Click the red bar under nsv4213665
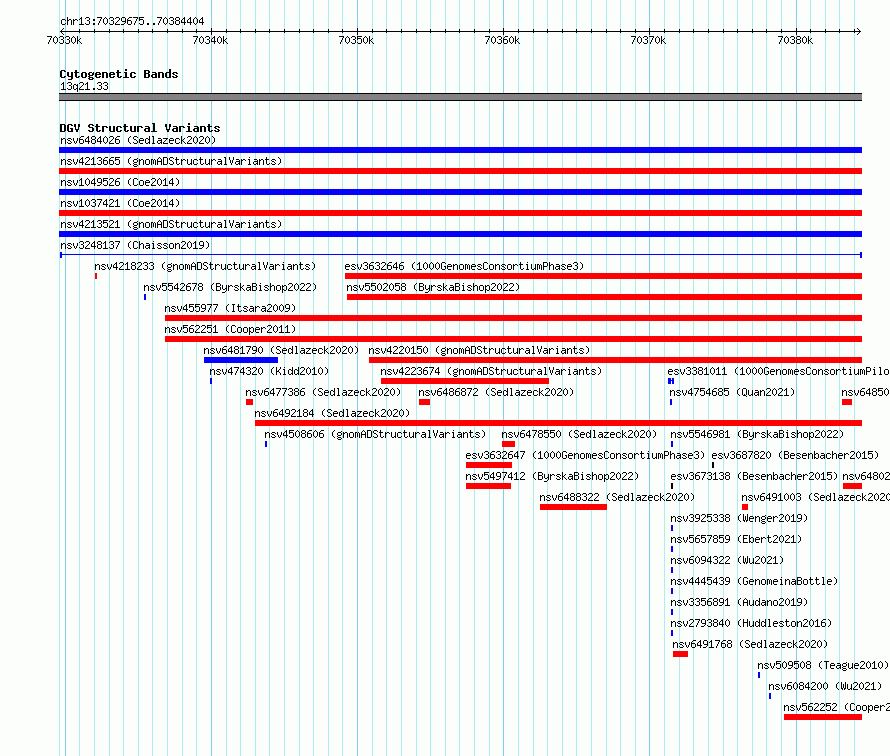 pyautogui.click(x=460, y=171)
